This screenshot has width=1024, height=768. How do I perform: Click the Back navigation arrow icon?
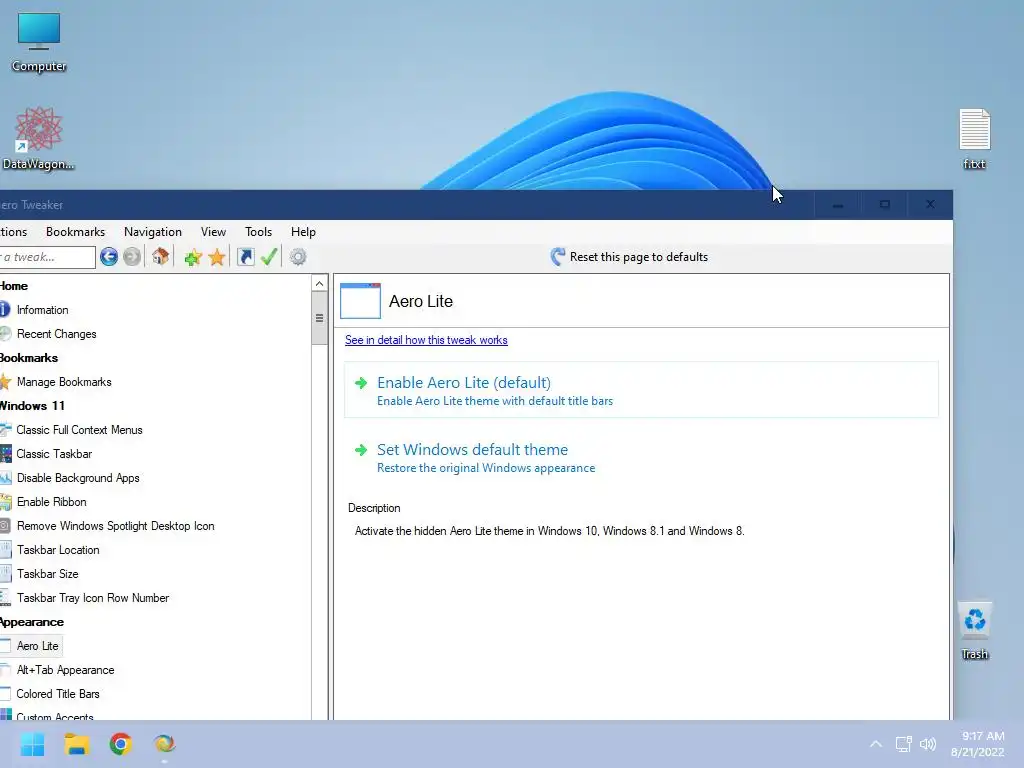click(109, 257)
